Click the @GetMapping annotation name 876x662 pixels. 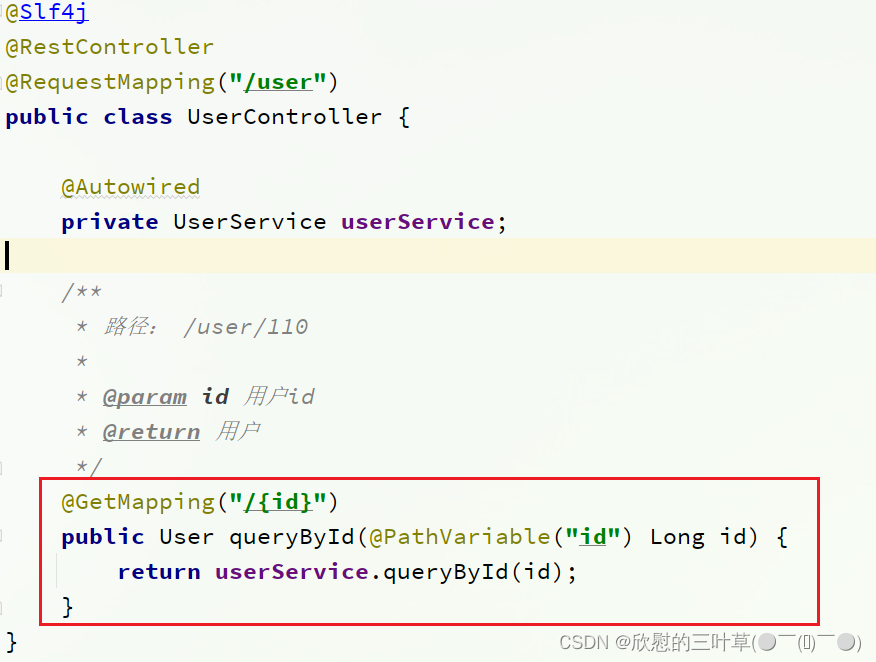(137, 502)
